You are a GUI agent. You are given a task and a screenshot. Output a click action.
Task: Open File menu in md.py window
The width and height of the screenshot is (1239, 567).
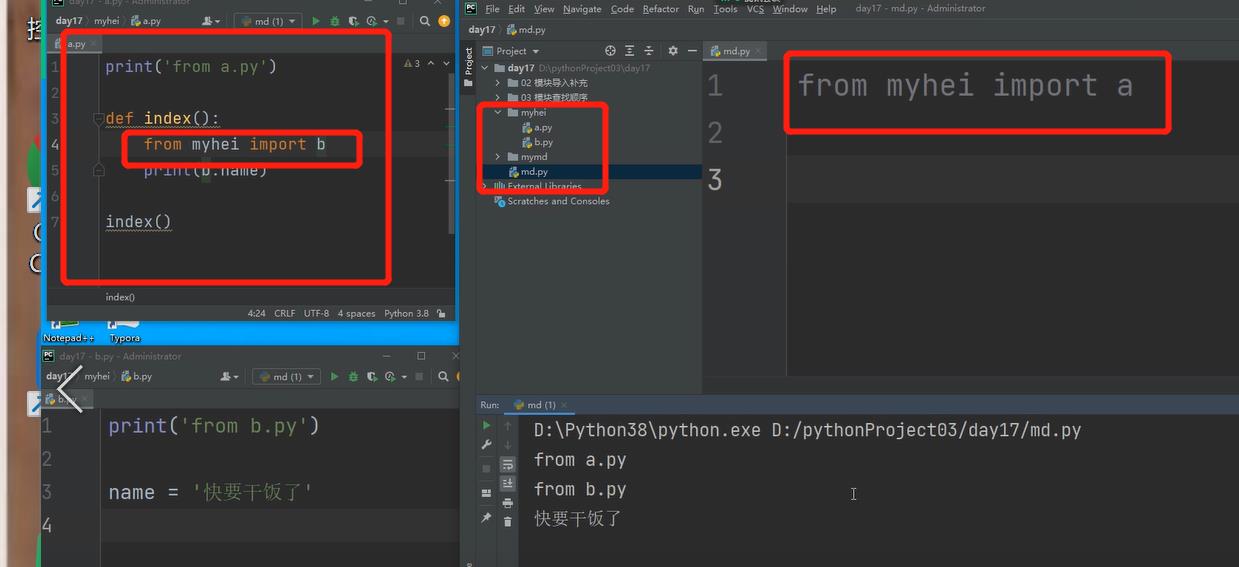[492, 9]
